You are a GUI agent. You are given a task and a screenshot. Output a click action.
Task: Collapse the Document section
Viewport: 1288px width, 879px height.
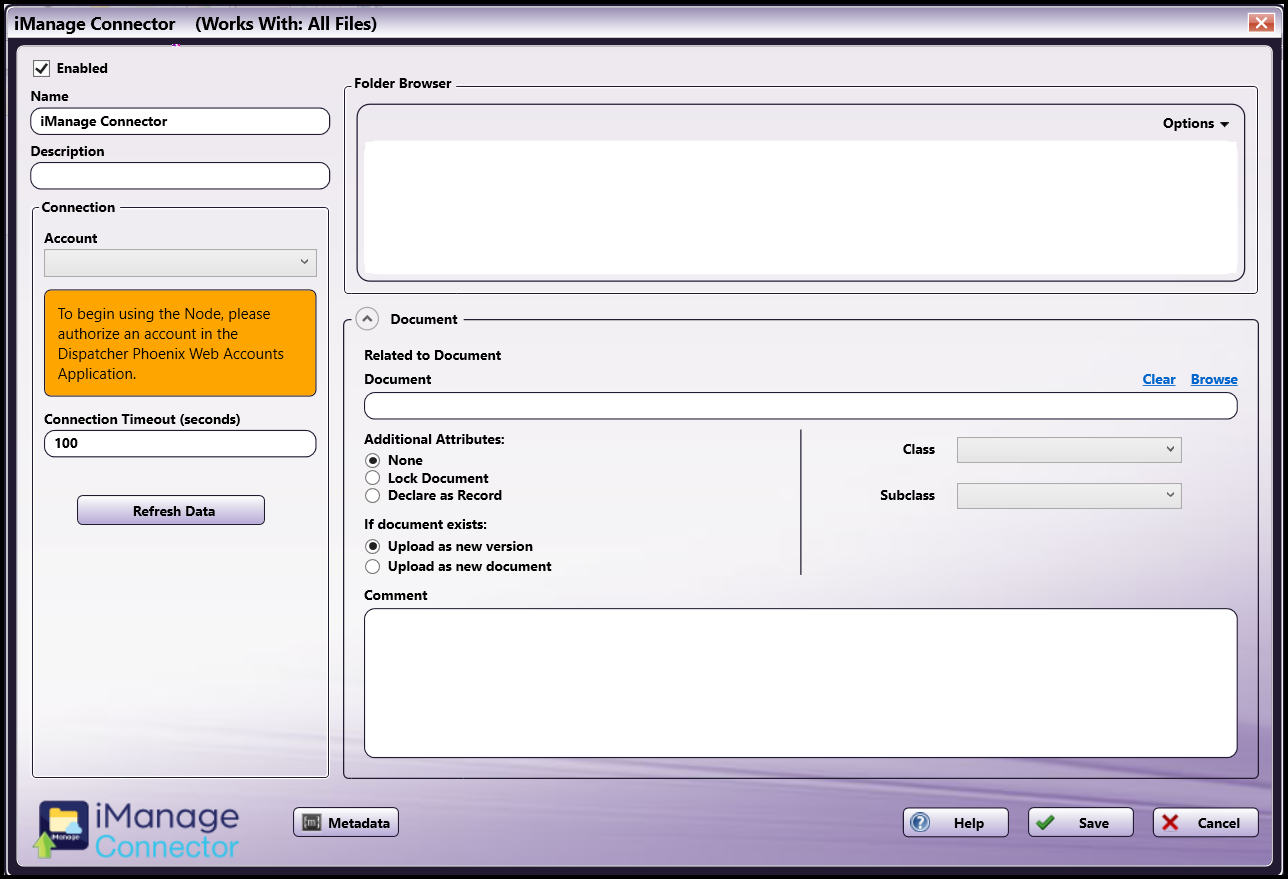click(x=367, y=318)
